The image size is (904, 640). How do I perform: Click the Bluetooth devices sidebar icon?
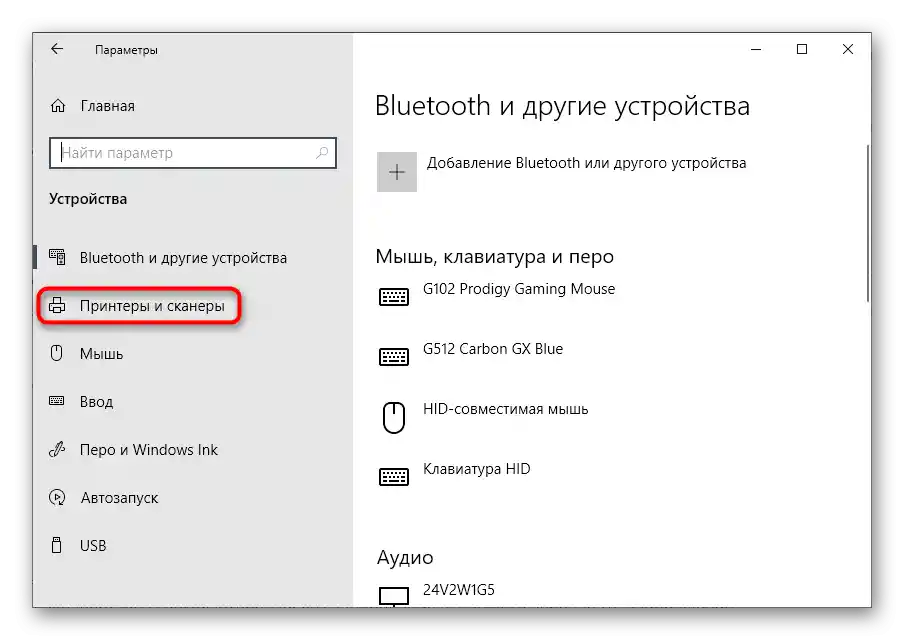click(x=57, y=257)
